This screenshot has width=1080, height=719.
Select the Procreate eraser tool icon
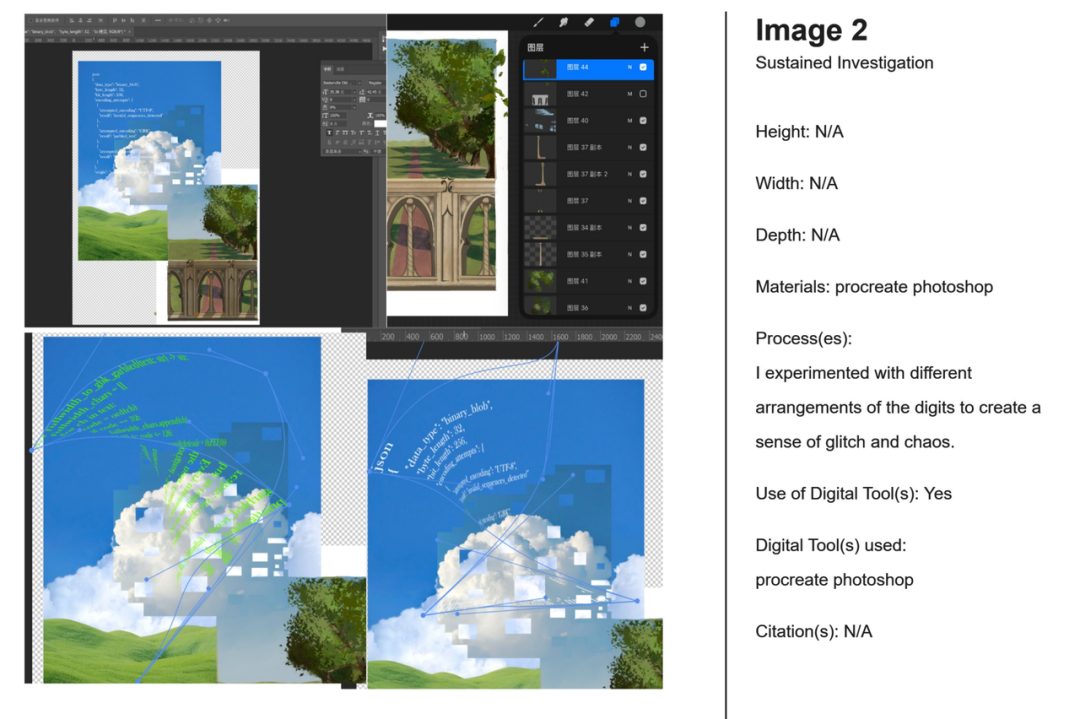pos(589,22)
